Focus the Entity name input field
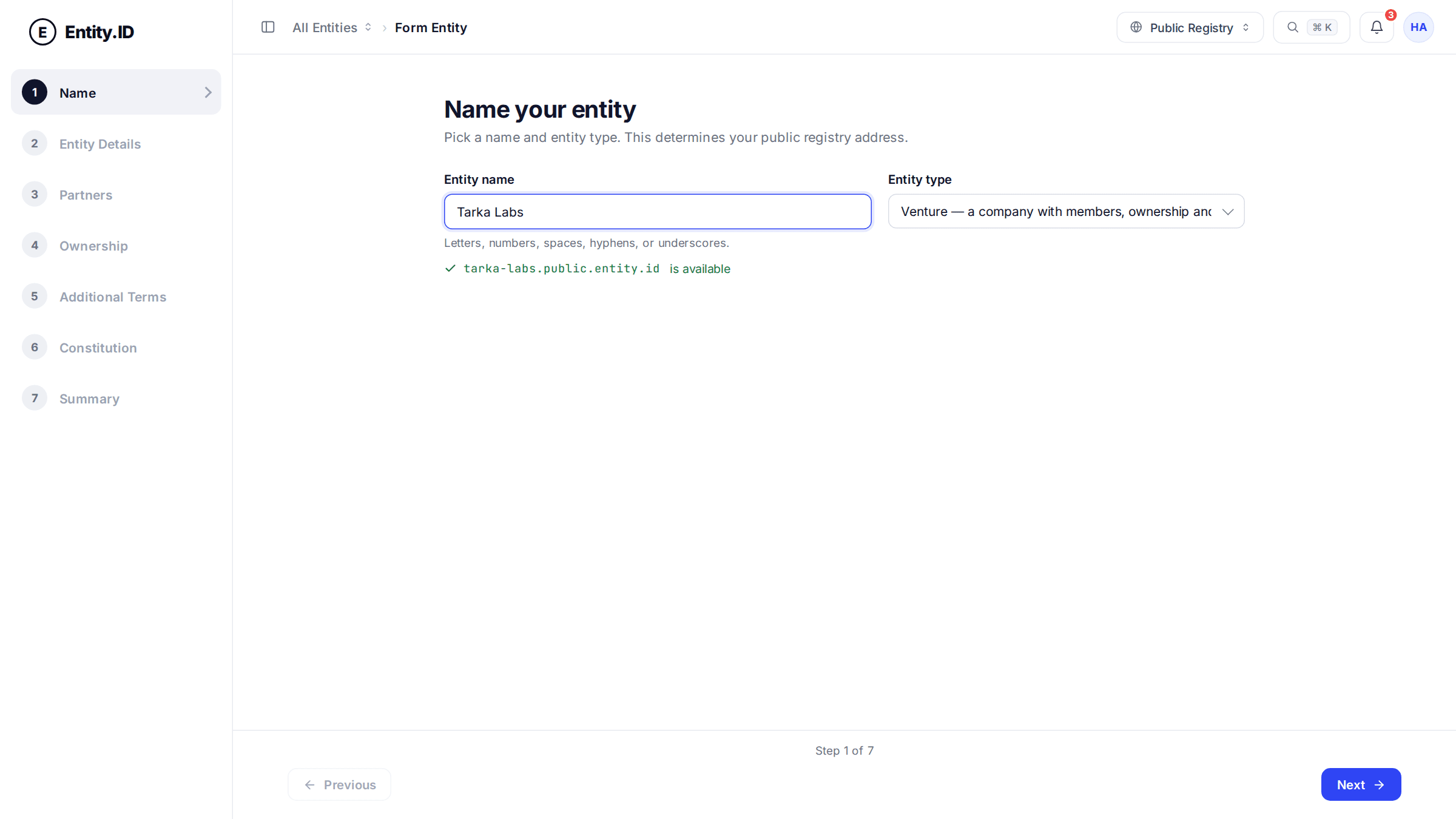This screenshot has width=1456, height=819. coord(658,212)
